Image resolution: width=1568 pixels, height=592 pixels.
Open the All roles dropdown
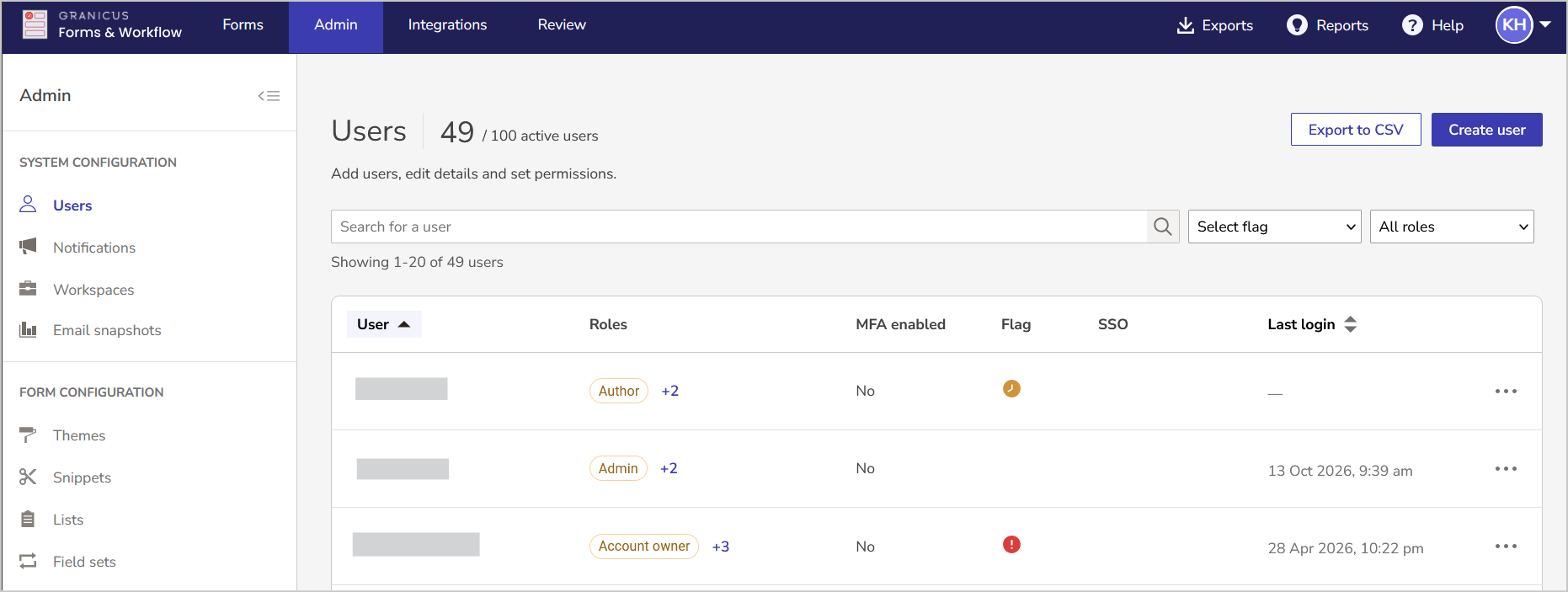point(1452,227)
